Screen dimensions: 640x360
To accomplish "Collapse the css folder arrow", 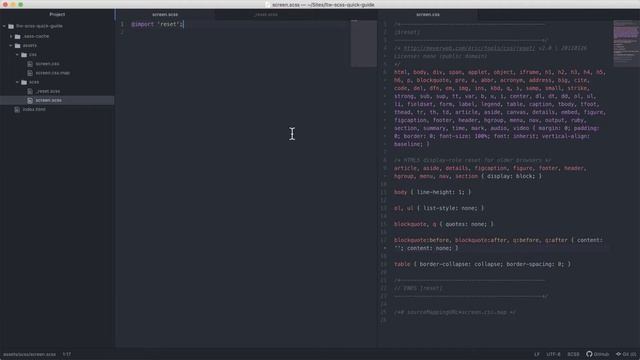I will pos(18,54).
